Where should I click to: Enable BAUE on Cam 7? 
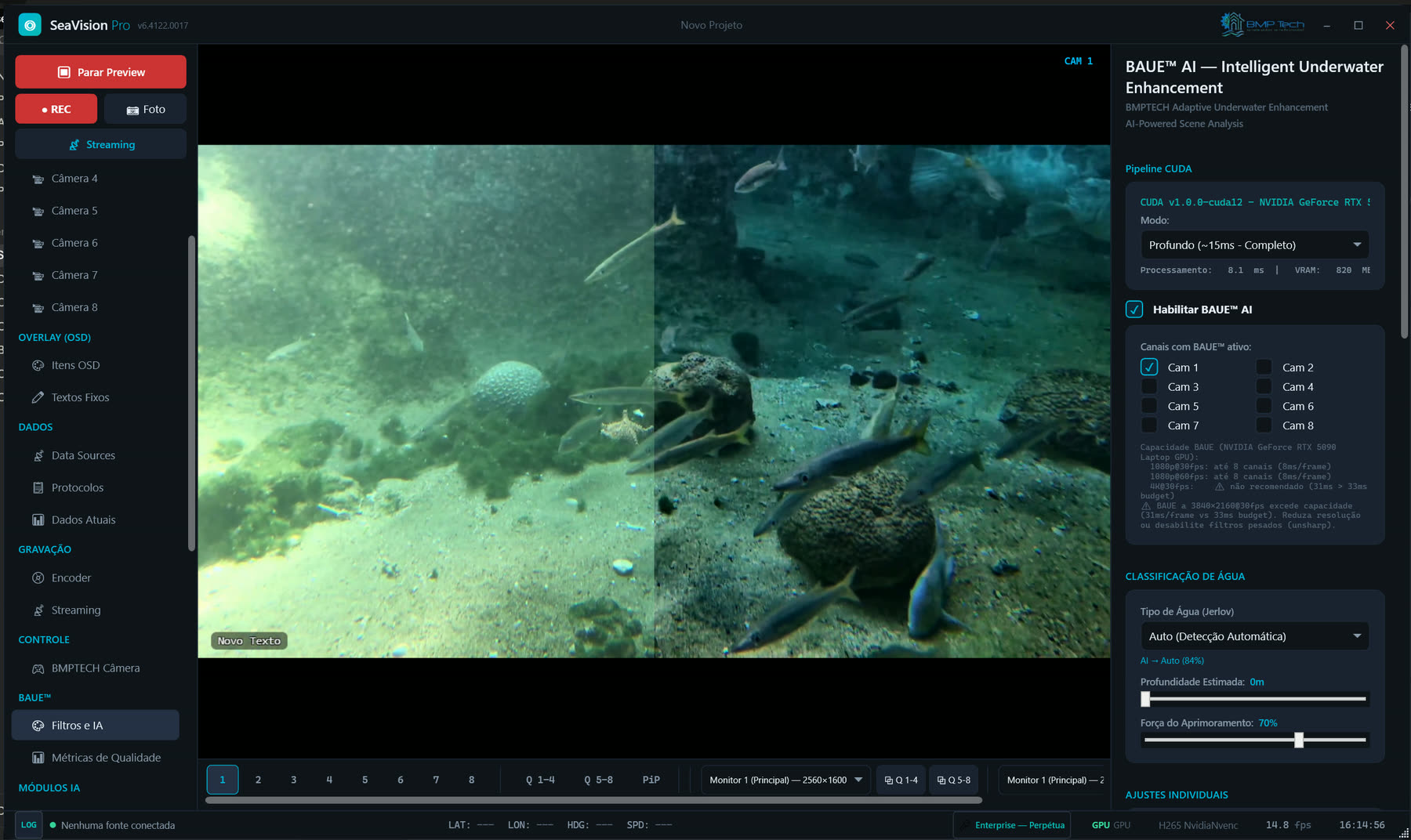coord(1149,425)
